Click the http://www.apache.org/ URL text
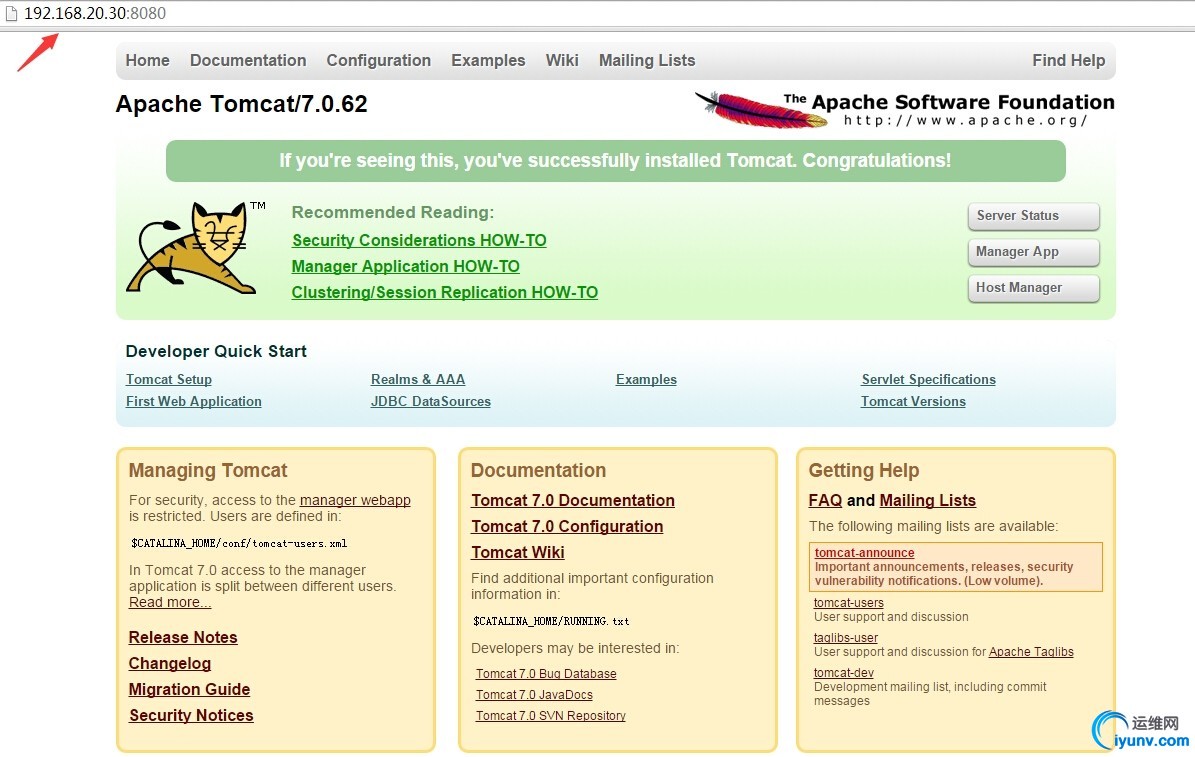 (965, 120)
